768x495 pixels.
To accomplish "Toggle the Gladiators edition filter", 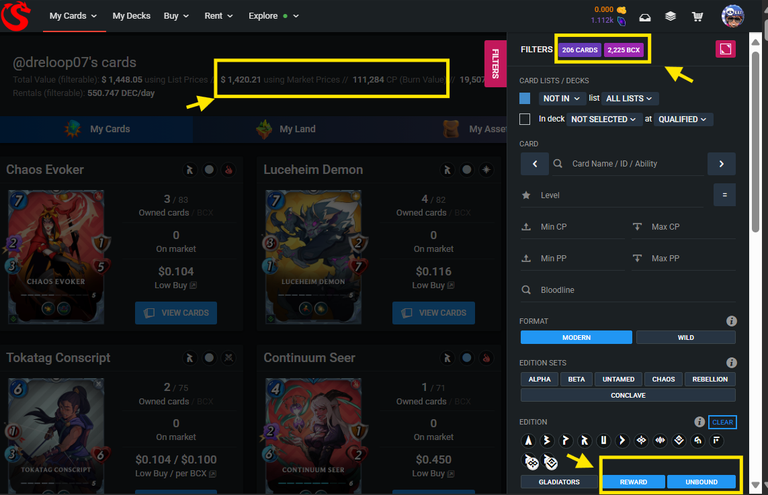I will (559, 482).
